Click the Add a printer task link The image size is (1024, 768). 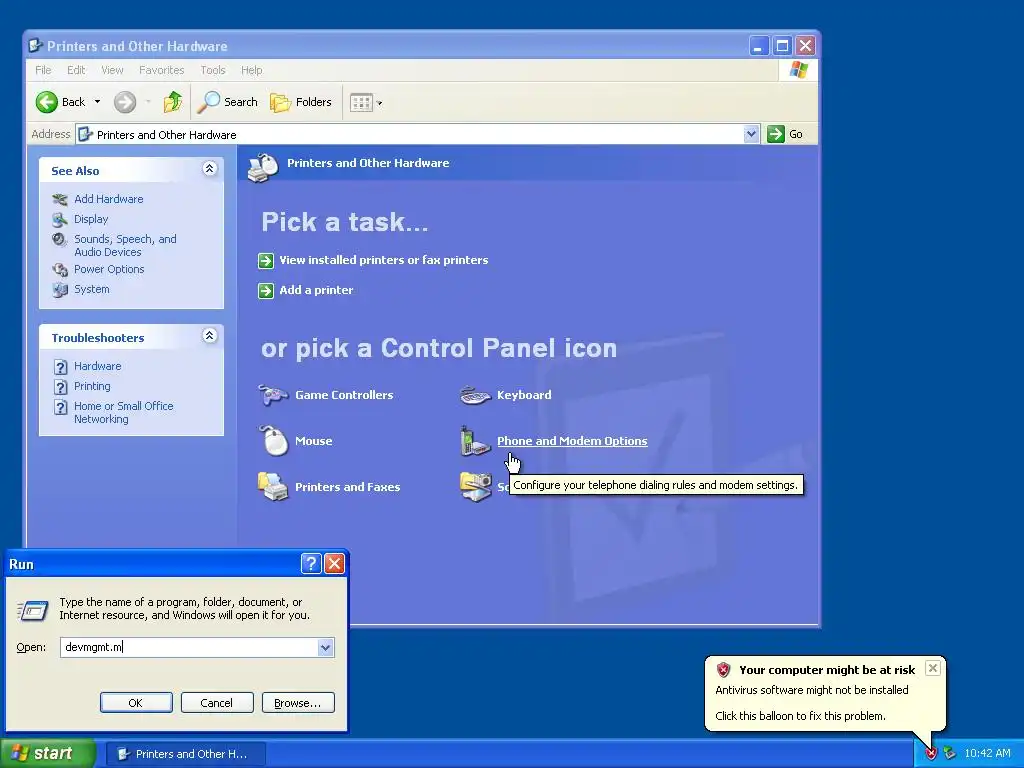(316, 290)
